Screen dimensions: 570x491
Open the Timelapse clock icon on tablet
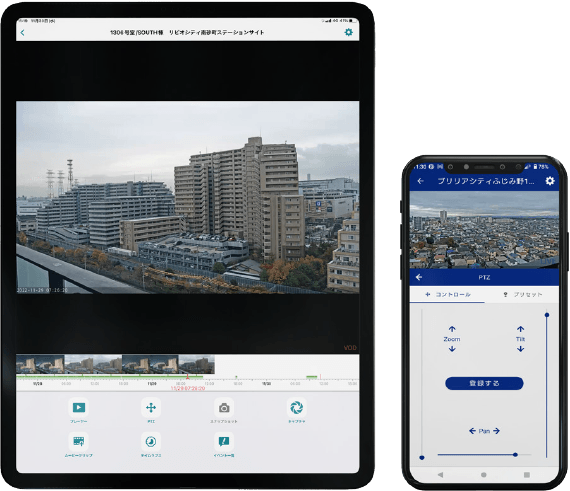(151, 441)
